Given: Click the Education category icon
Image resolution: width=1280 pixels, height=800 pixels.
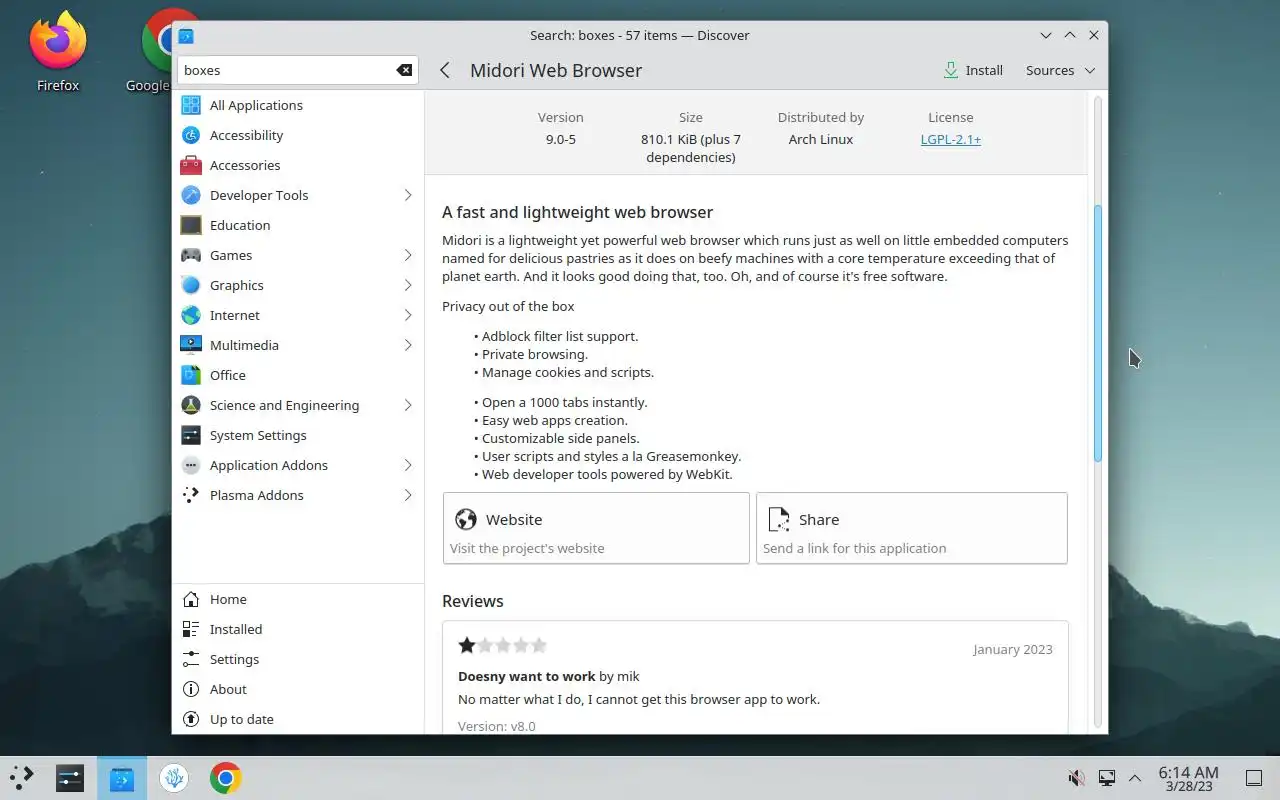Looking at the screenshot, I should click(x=191, y=225).
